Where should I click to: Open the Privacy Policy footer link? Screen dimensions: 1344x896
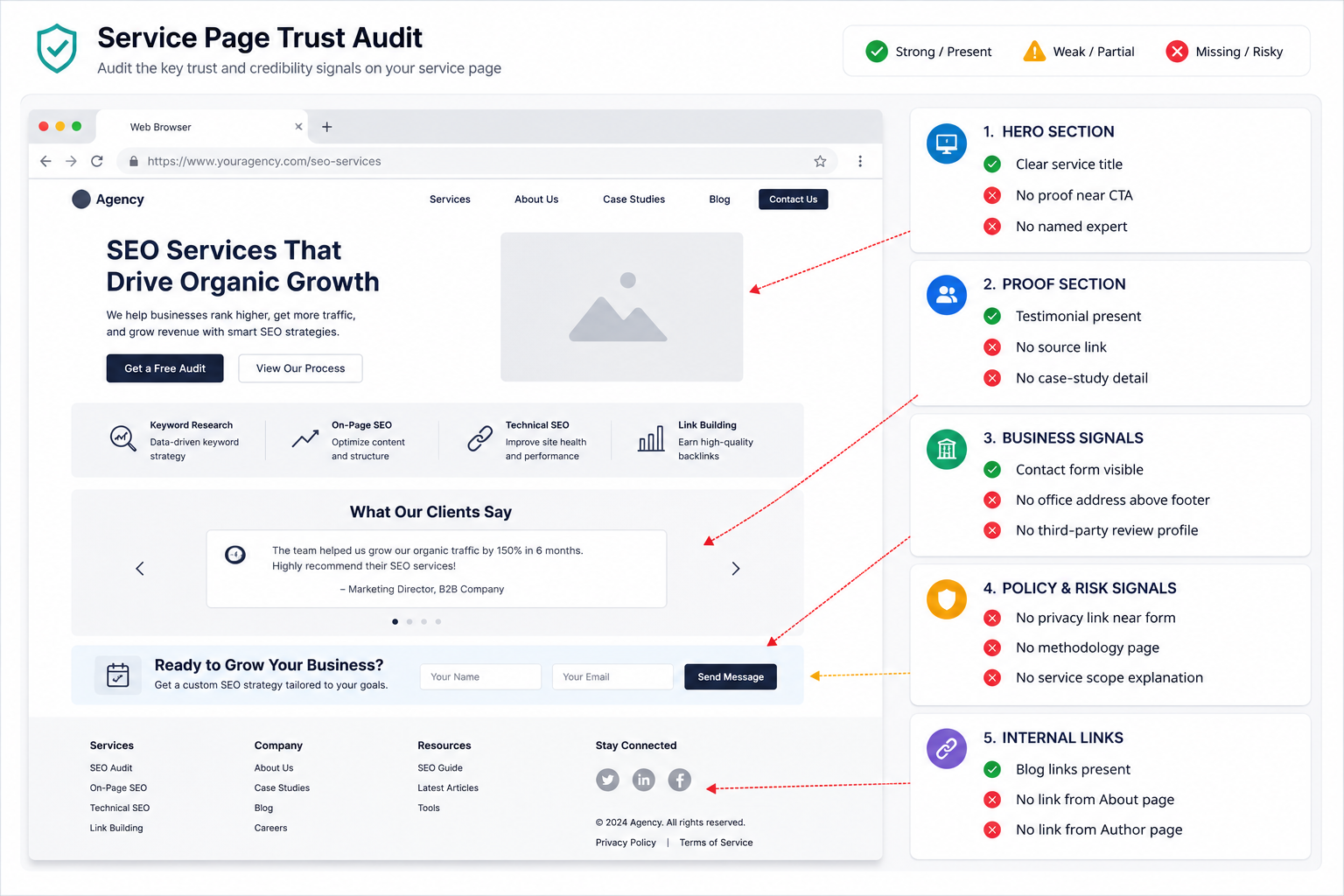pyautogui.click(x=626, y=843)
